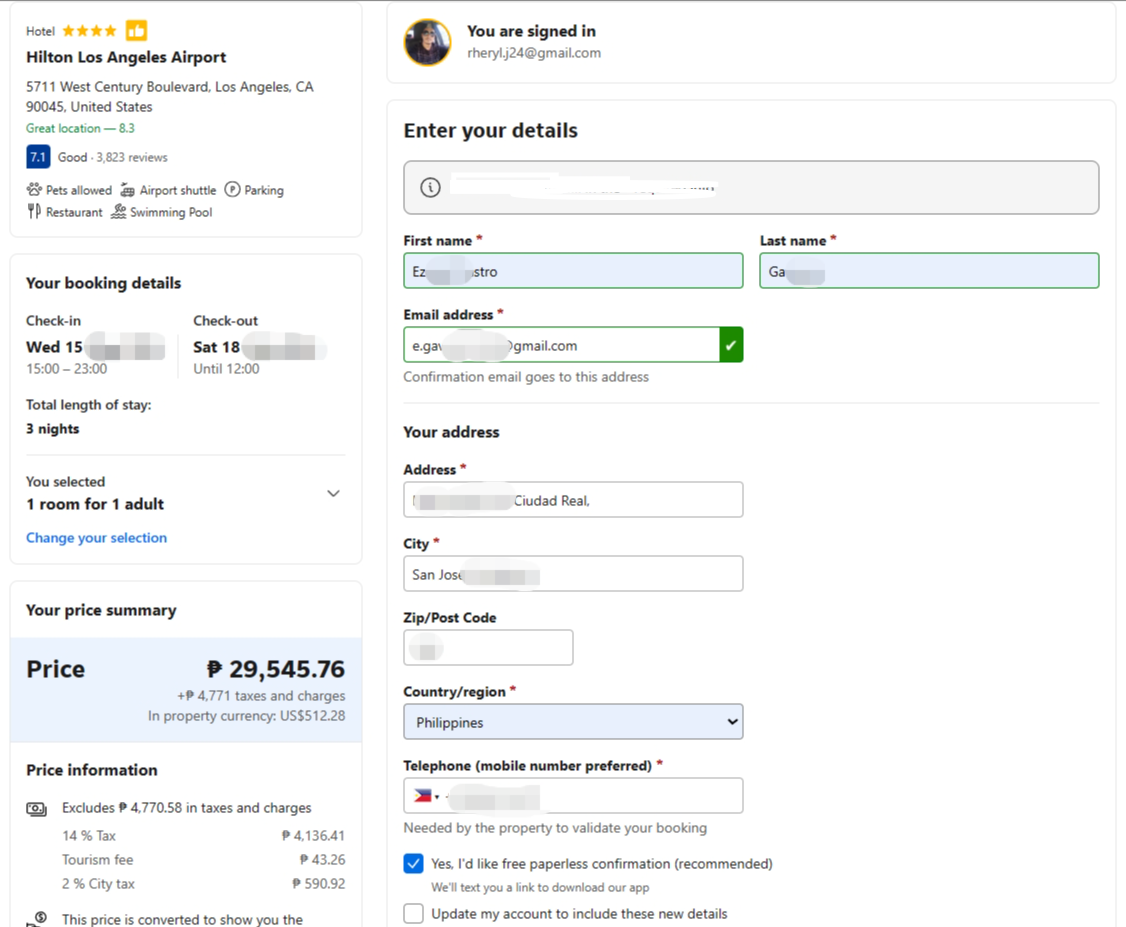Click the Airport shuttle icon
Screen dimensions: 1126x927
pos(128,190)
